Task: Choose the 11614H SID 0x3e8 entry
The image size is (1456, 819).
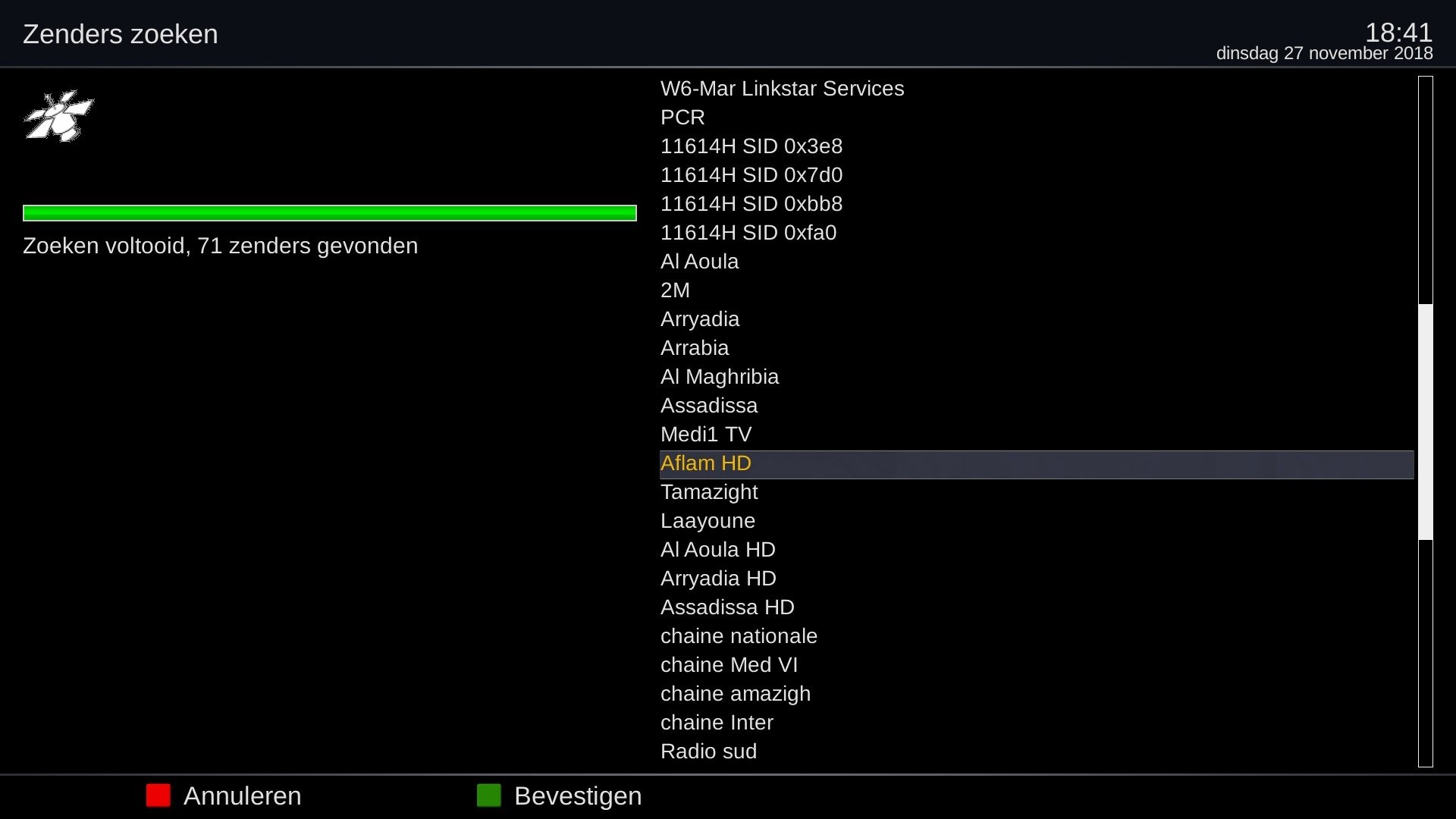Action: [x=752, y=146]
